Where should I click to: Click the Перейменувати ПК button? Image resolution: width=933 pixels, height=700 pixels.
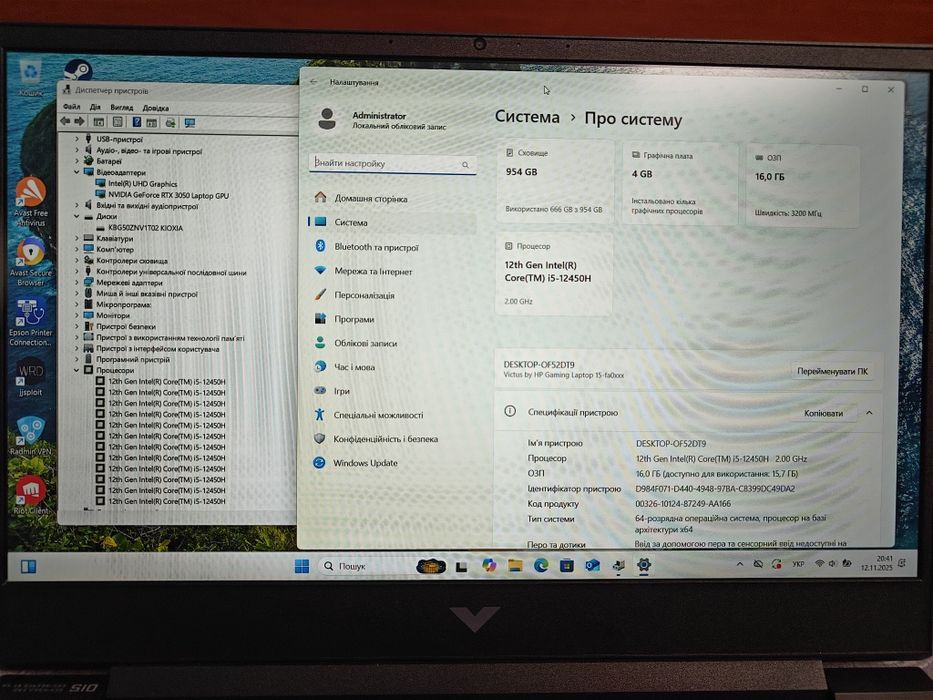point(832,371)
